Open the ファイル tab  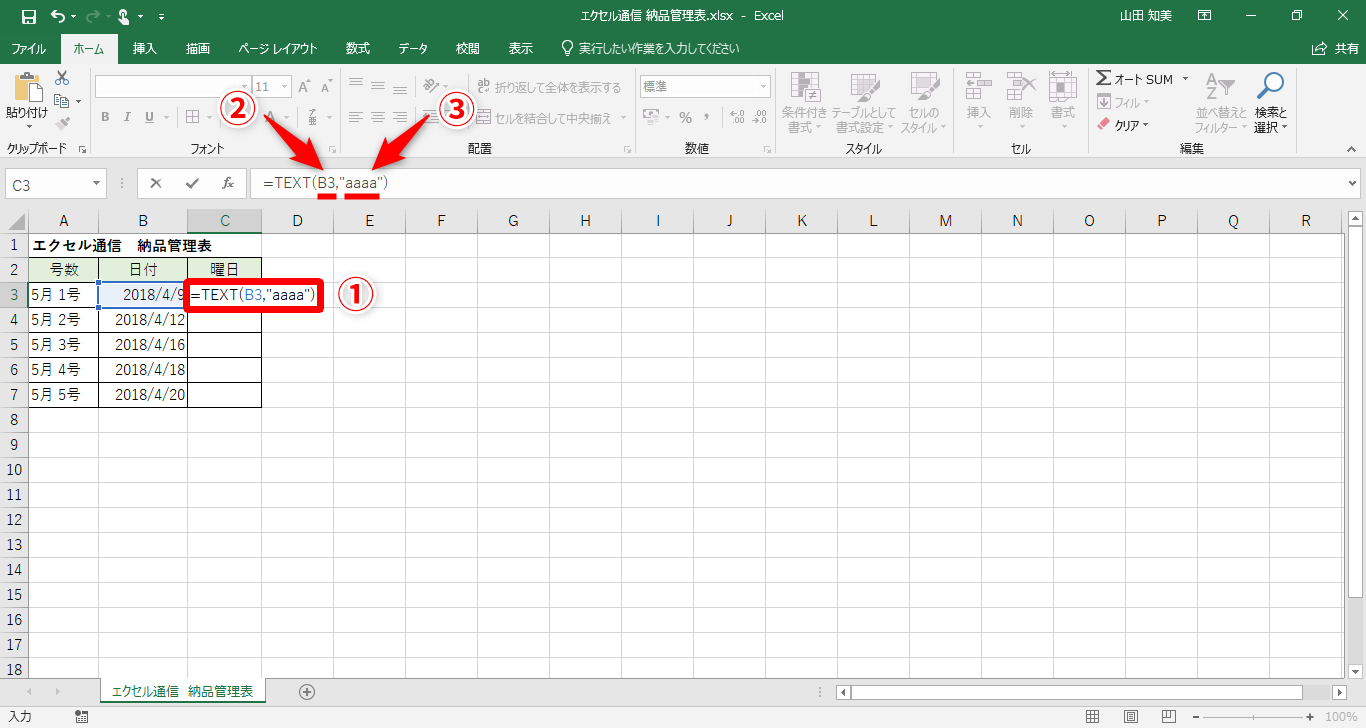point(28,48)
